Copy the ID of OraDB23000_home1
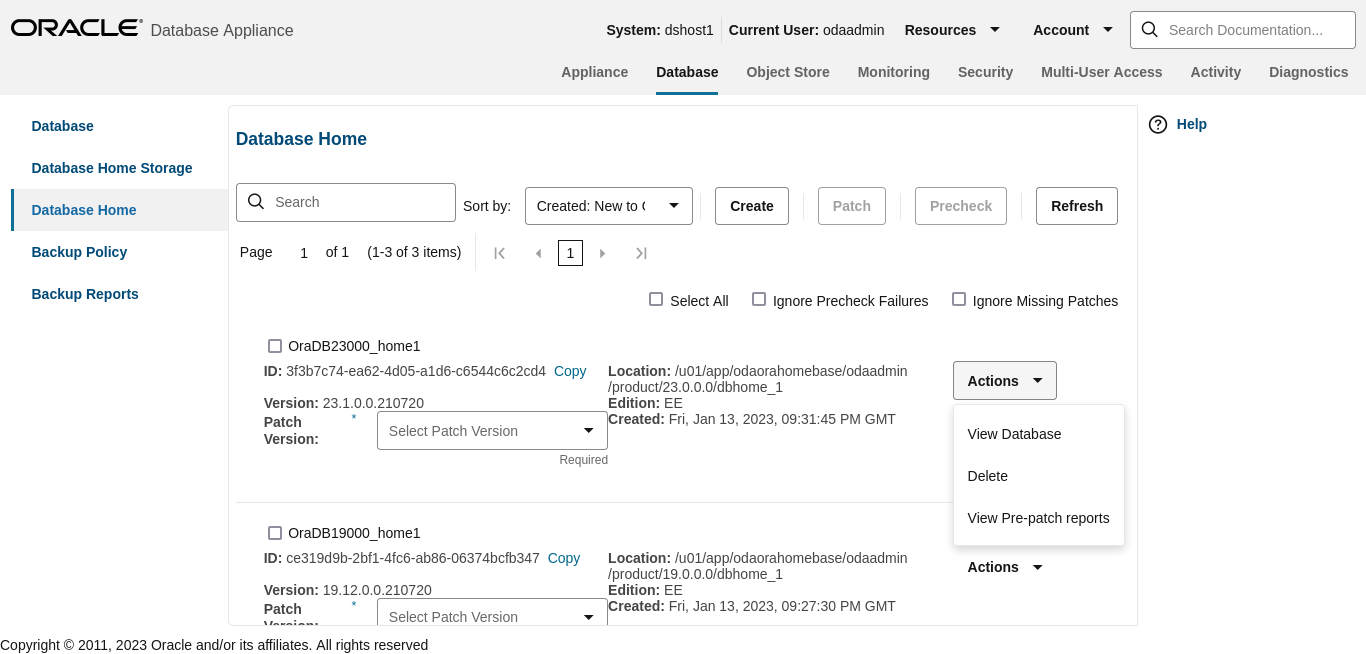1366x654 pixels. pos(570,371)
